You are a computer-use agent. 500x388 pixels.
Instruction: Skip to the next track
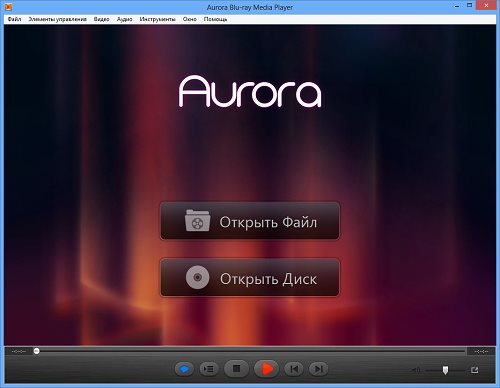[x=319, y=369]
